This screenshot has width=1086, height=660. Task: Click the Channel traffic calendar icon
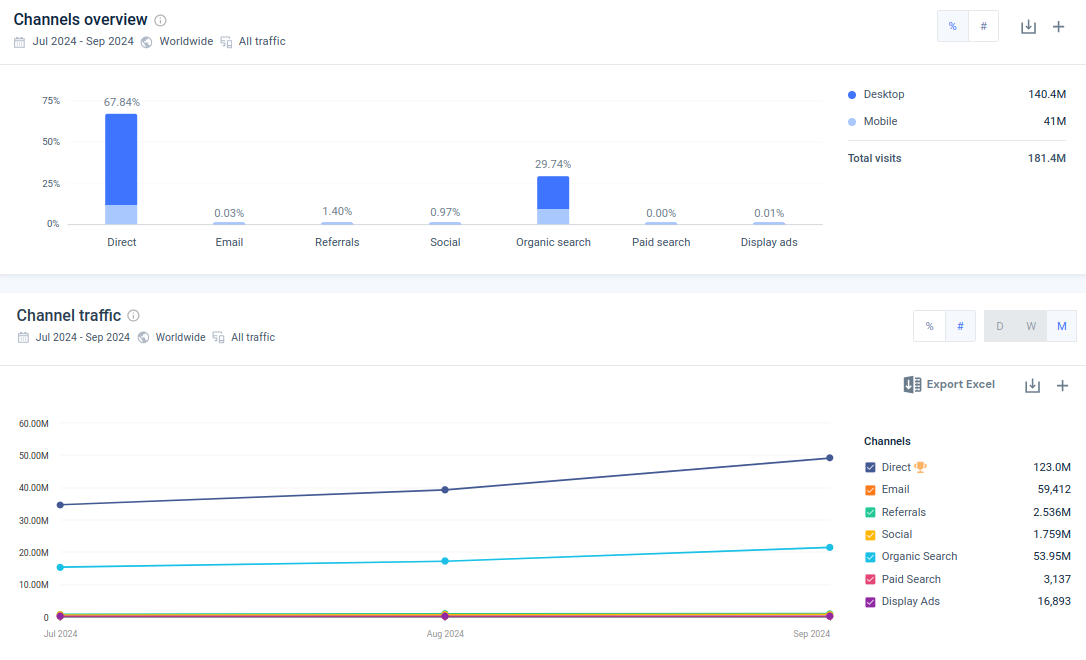pos(23,337)
